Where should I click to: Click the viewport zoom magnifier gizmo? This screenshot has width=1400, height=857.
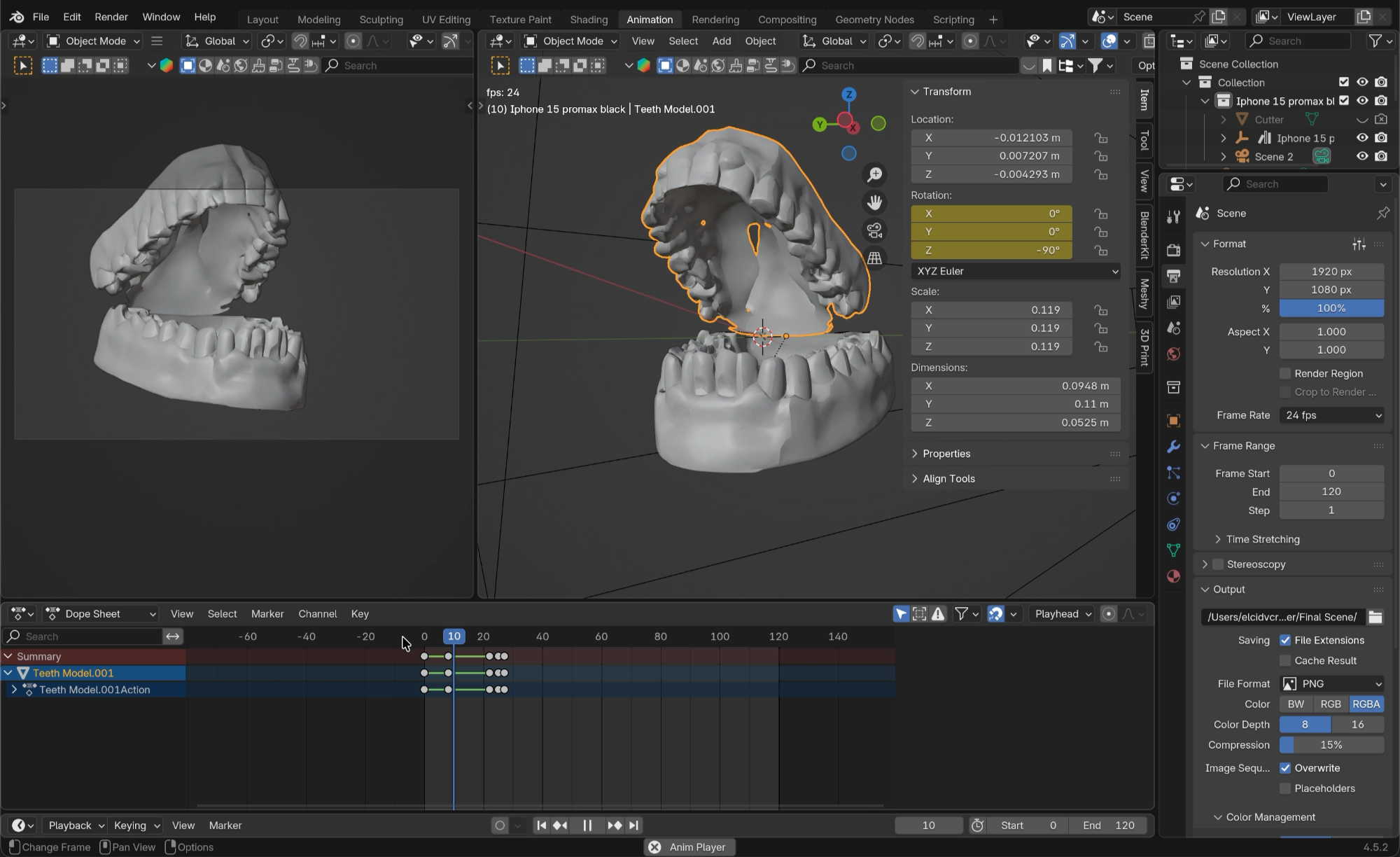875,174
